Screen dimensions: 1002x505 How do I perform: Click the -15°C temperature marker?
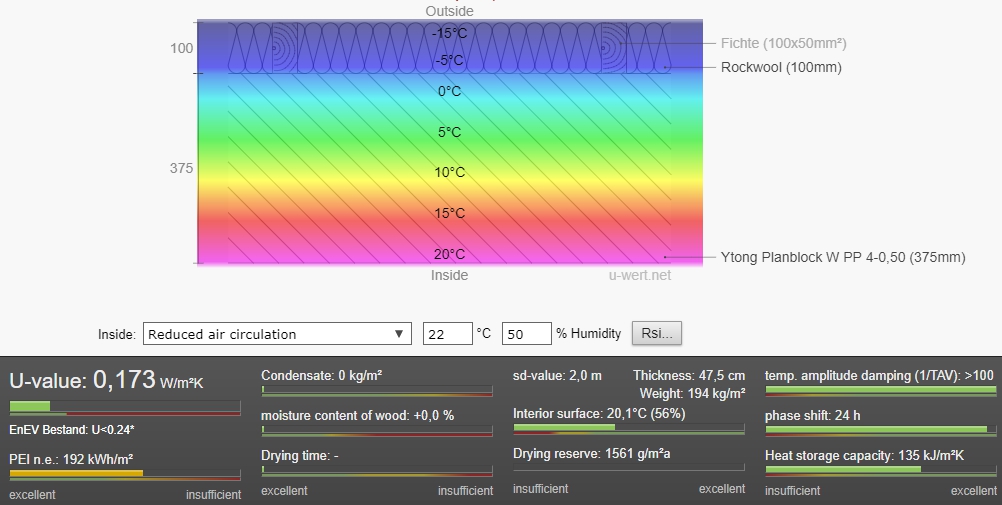(x=449, y=33)
